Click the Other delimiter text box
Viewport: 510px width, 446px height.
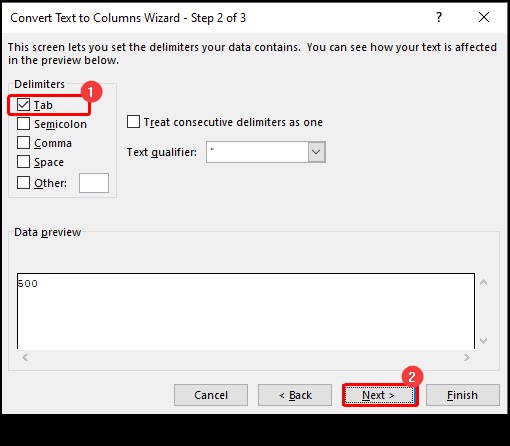(94, 183)
